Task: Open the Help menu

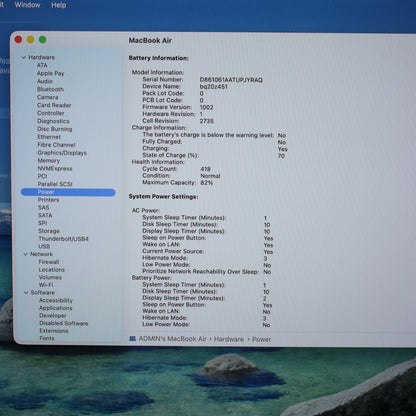Action: point(59,5)
